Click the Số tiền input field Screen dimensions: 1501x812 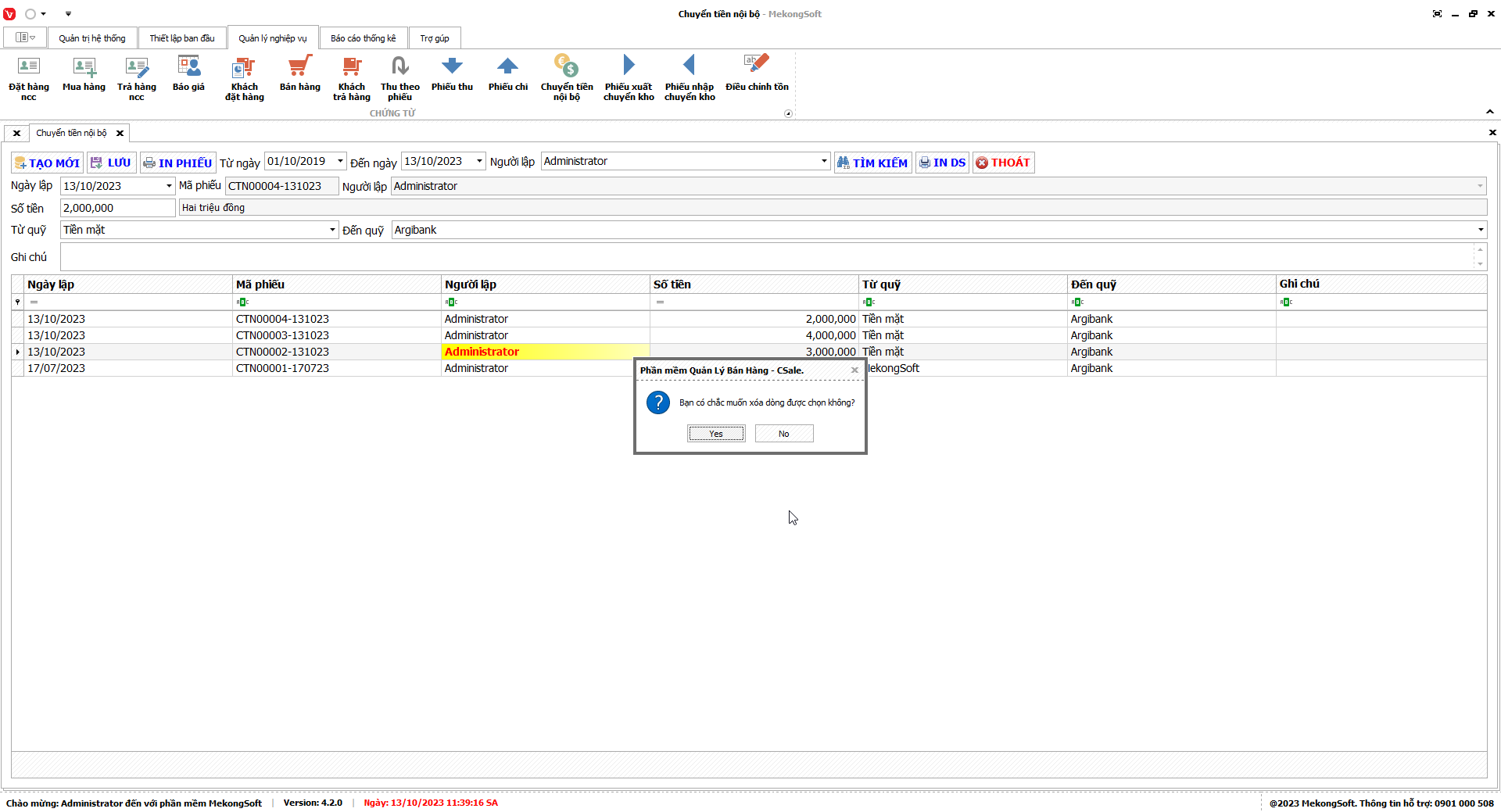click(117, 208)
